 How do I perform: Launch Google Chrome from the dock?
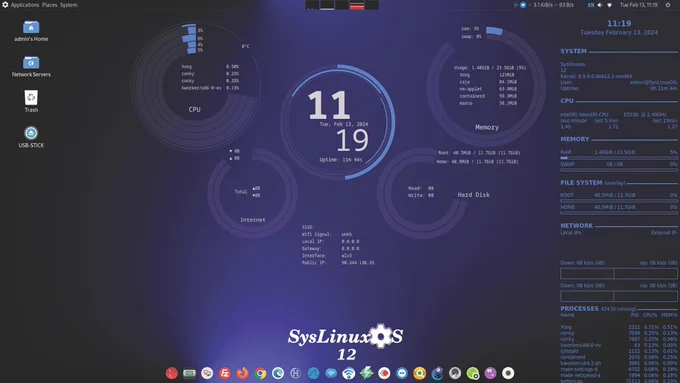coord(260,373)
